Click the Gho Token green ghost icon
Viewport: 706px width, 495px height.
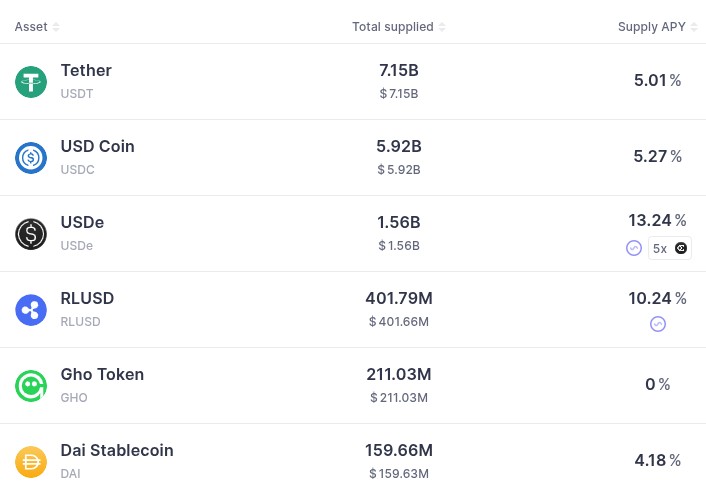click(31, 386)
